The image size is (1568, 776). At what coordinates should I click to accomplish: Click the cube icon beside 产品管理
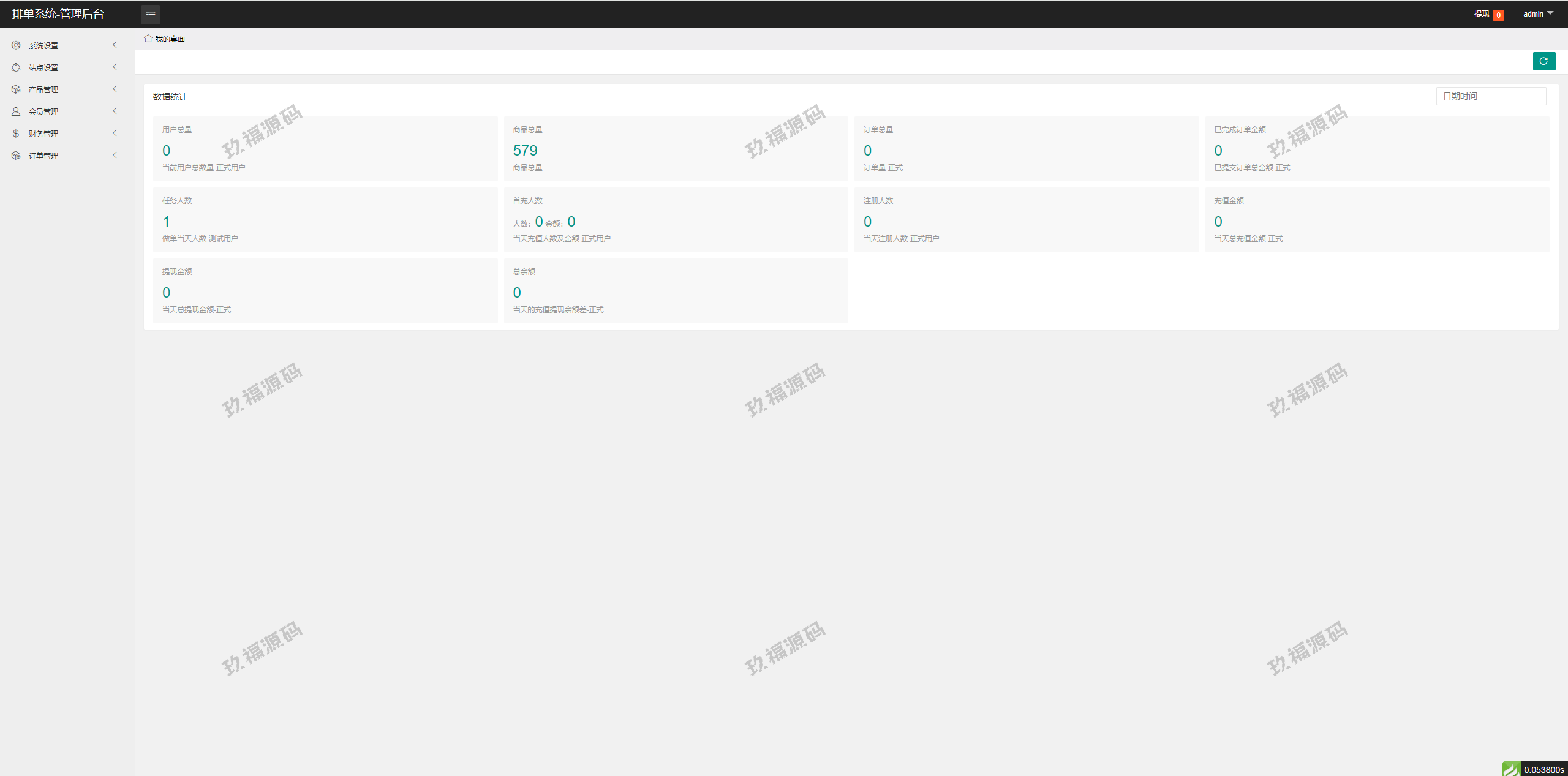click(x=16, y=89)
